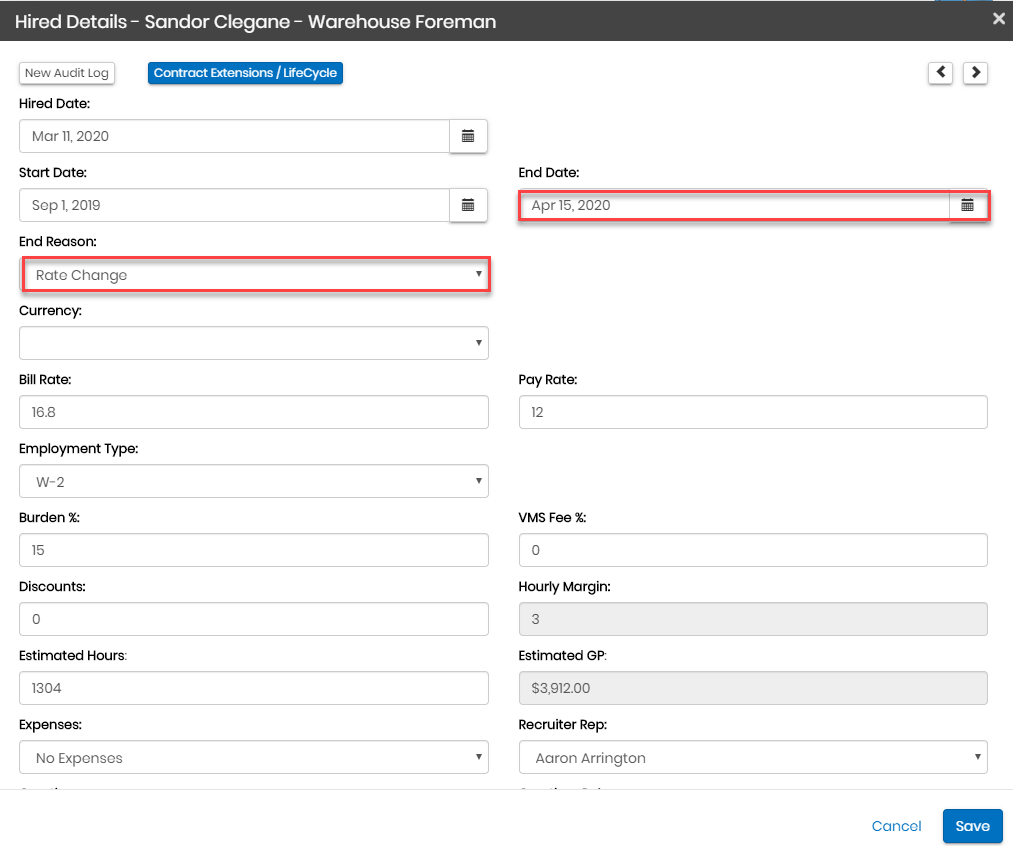Expand the End Reason dropdown
Image resolution: width=1013 pixels, height=846 pixels.
(x=255, y=275)
